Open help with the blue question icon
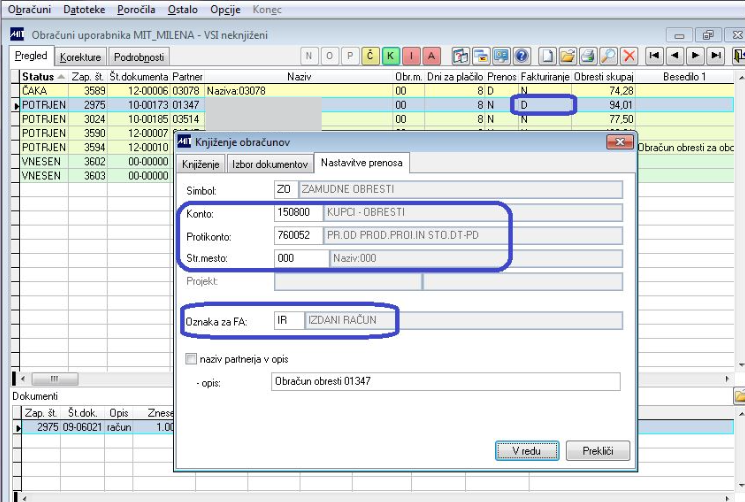 [x=522, y=56]
